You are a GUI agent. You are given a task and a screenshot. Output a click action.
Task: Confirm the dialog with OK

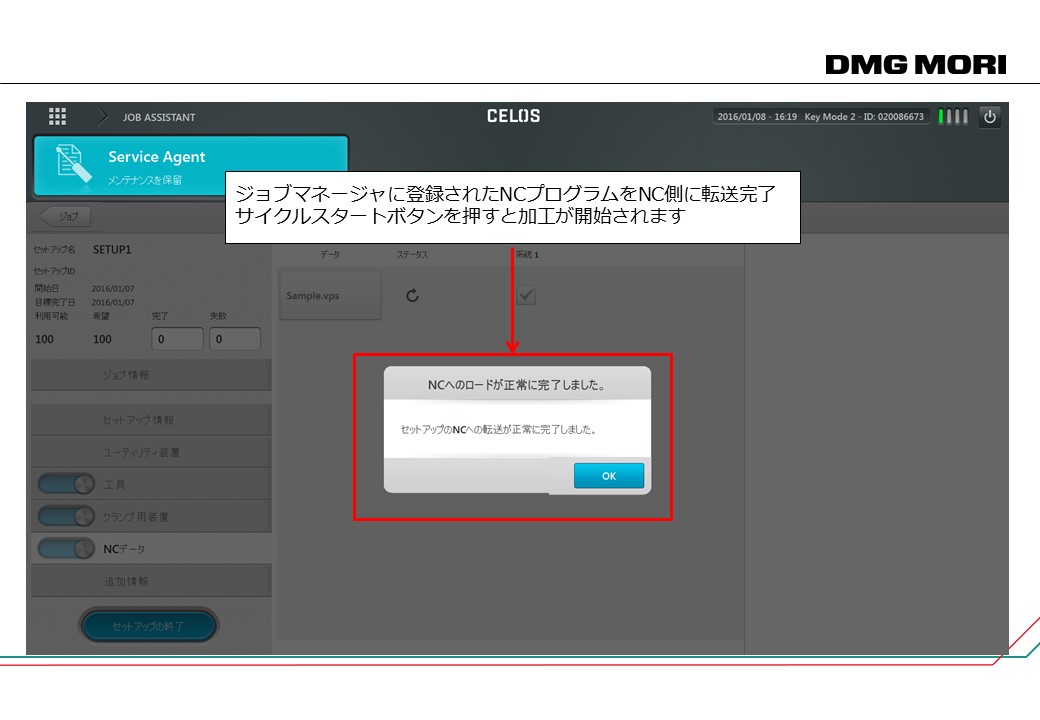pyautogui.click(x=609, y=476)
